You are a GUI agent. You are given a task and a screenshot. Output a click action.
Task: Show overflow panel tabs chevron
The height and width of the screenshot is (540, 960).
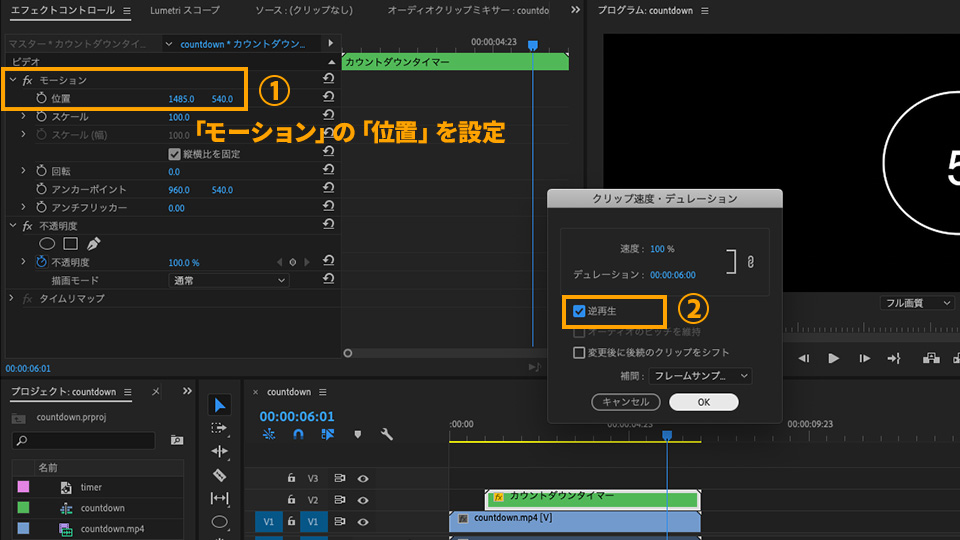pyautogui.click(x=575, y=10)
